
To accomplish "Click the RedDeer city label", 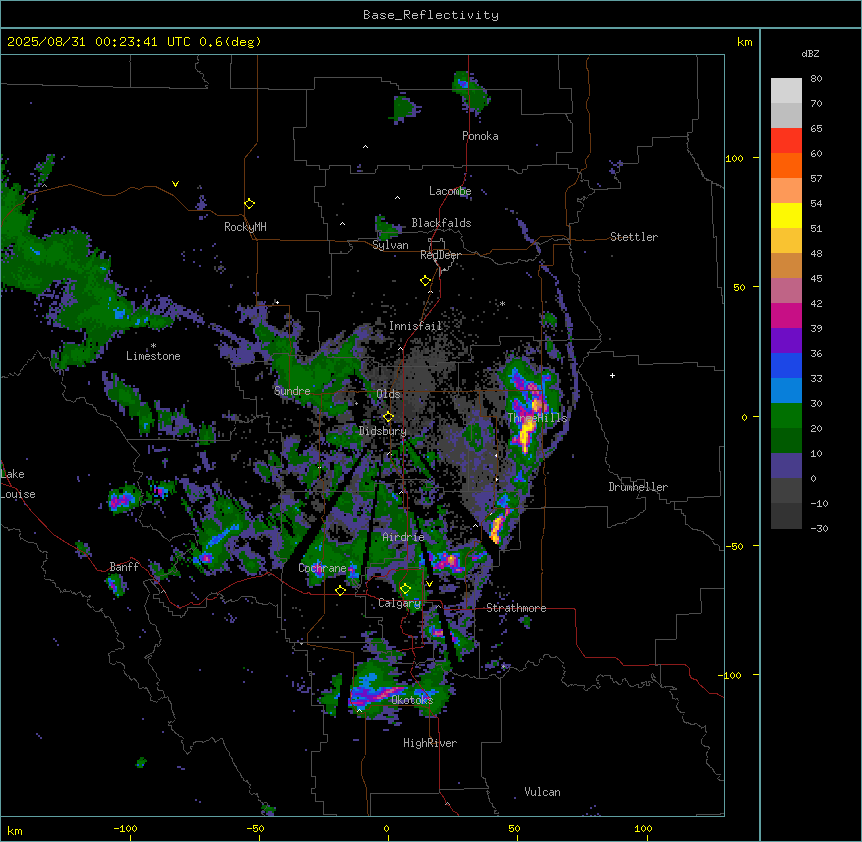I will [x=440, y=255].
